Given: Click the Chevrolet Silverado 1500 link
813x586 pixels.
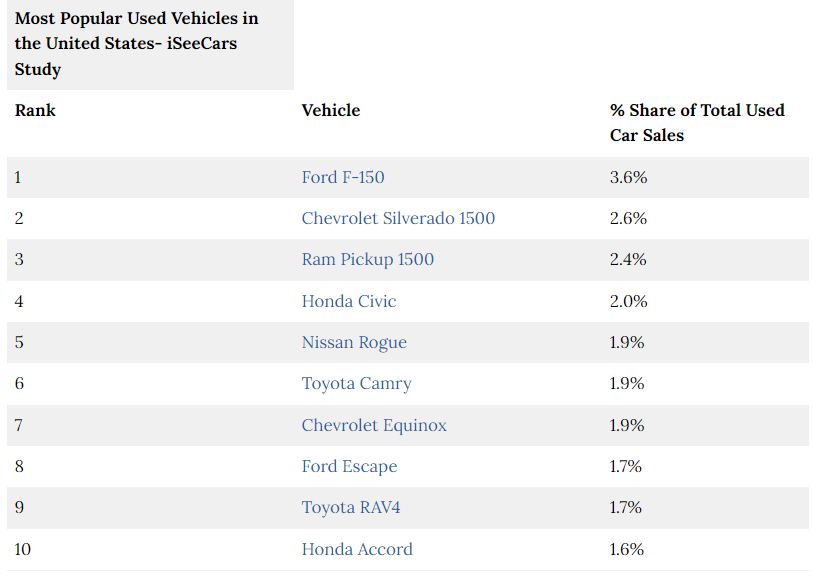Looking at the screenshot, I should [x=398, y=218].
